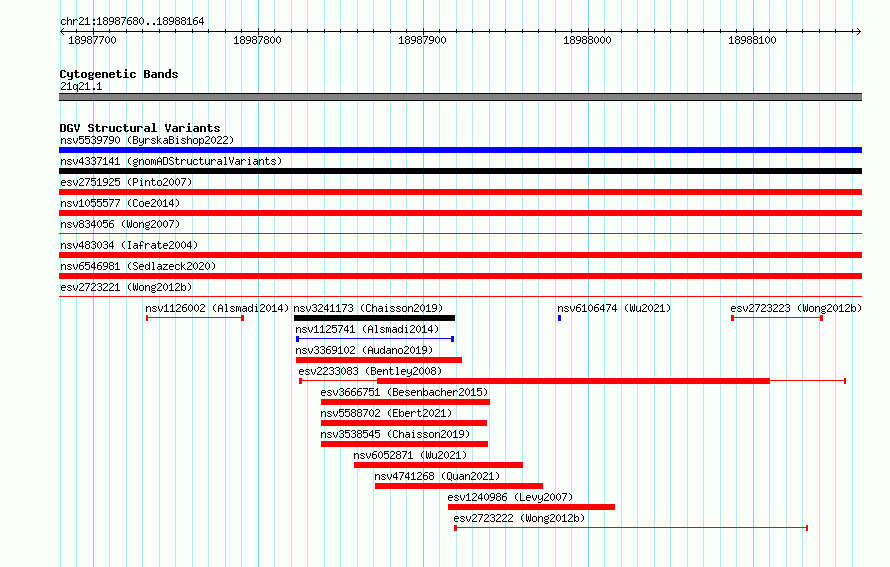
Task: Open nsv483034 (Iafrate2004) variant label
Action: click(x=129, y=245)
